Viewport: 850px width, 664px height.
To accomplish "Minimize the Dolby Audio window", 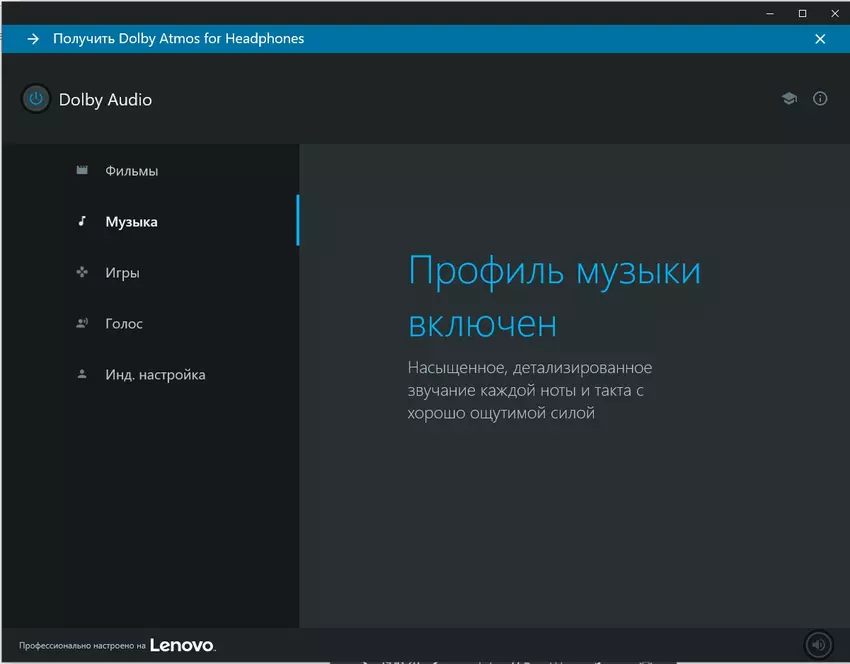I will click(771, 13).
